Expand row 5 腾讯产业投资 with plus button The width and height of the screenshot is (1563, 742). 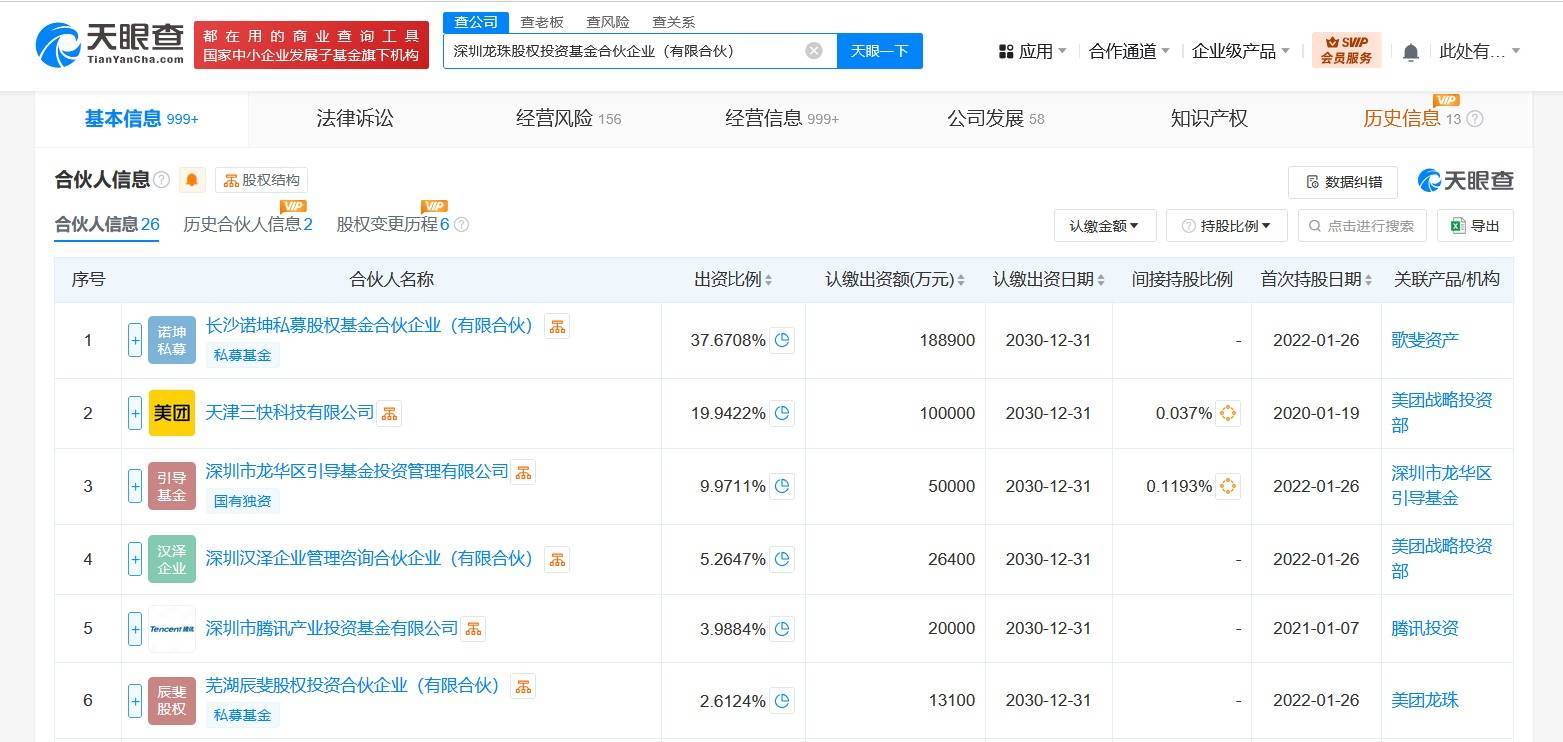pos(135,629)
